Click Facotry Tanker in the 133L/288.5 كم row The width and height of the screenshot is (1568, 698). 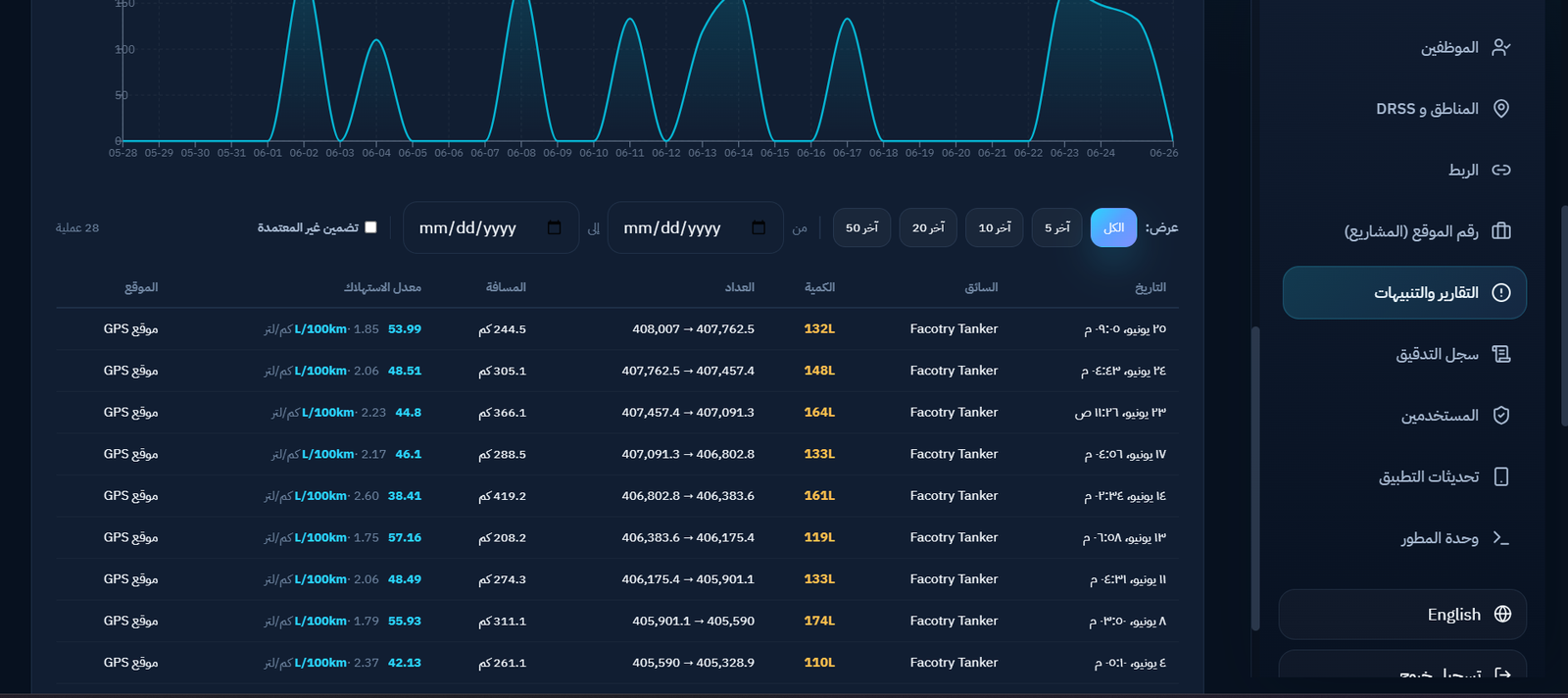pos(954,454)
